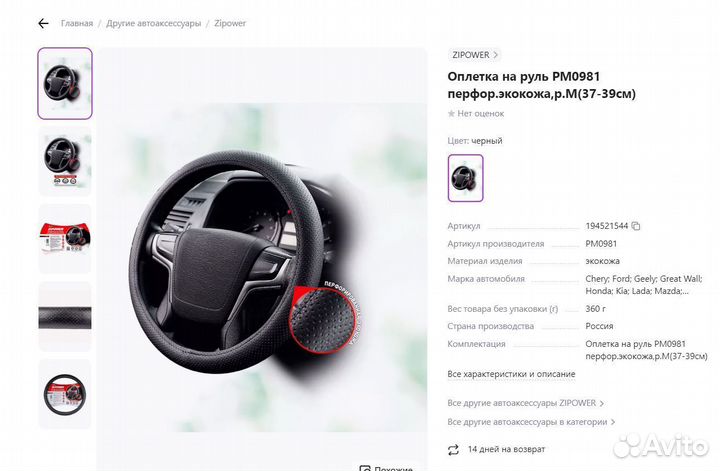Open the ZIPOWER brand chevron

pyautogui.click(x=495, y=55)
